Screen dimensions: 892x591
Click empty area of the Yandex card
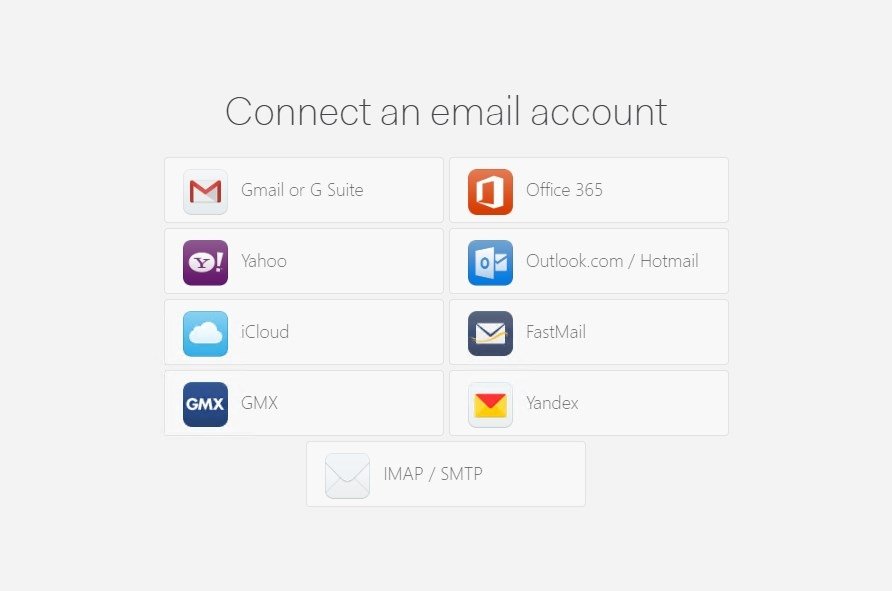[x=654, y=403]
